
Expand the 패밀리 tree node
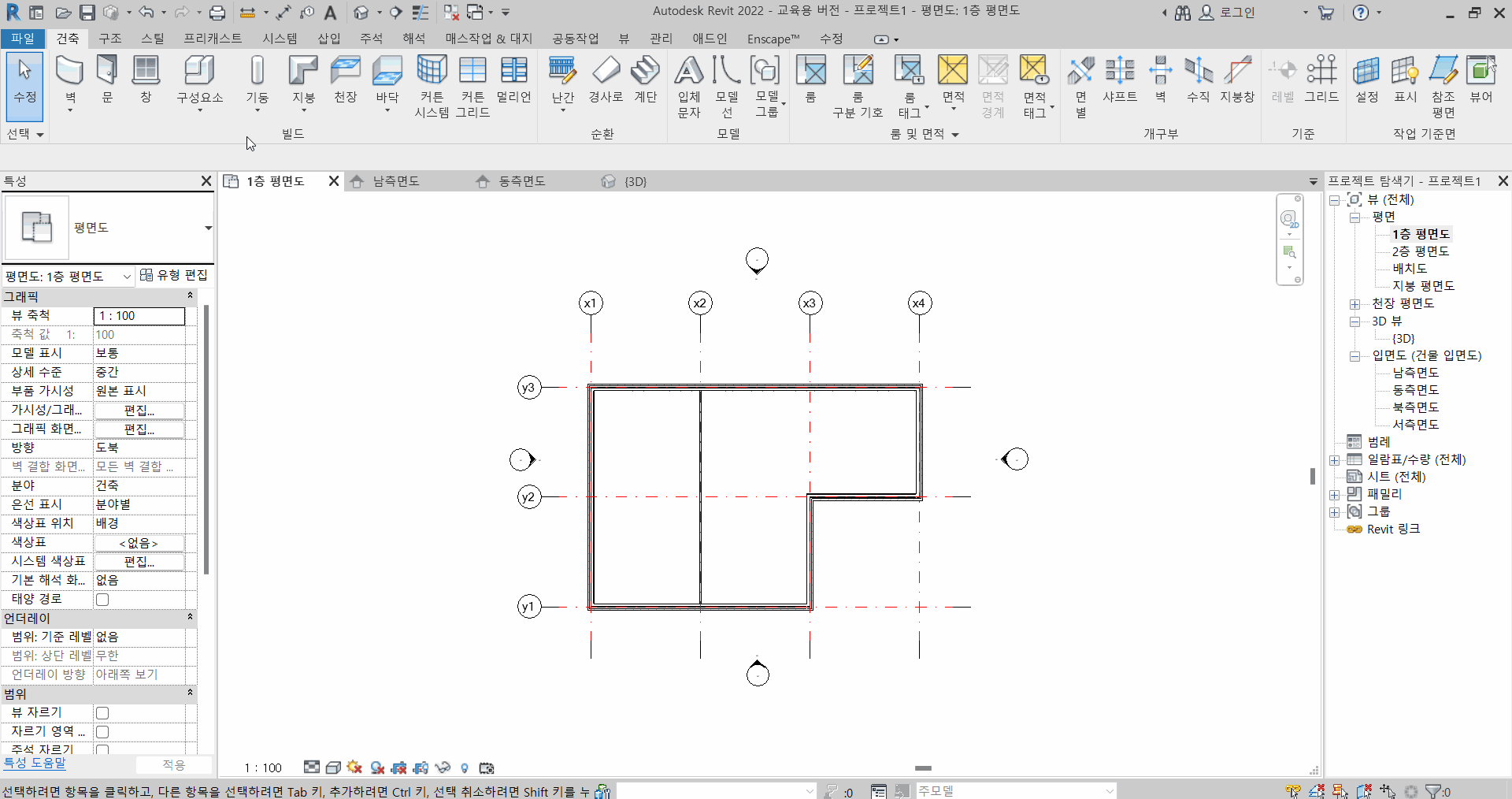tap(1334, 495)
